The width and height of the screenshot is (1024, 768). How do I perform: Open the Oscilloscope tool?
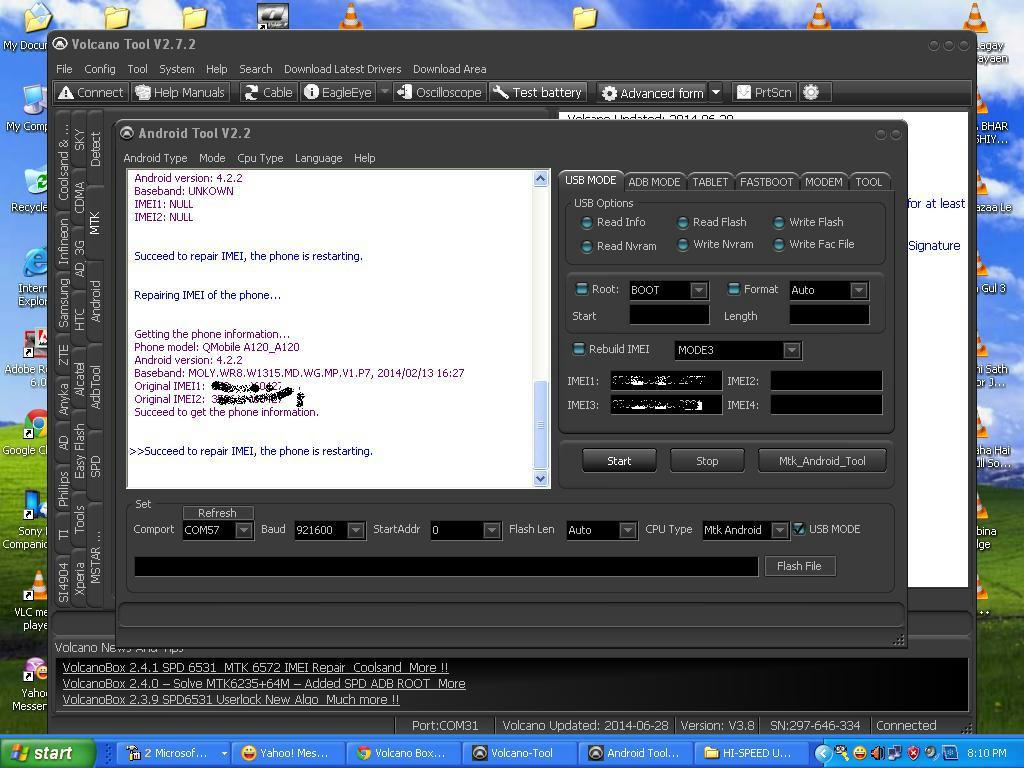[441, 93]
